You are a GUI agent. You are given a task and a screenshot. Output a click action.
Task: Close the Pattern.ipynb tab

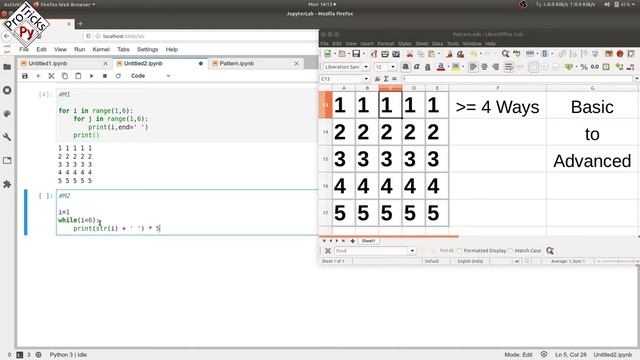tap(296, 64)
